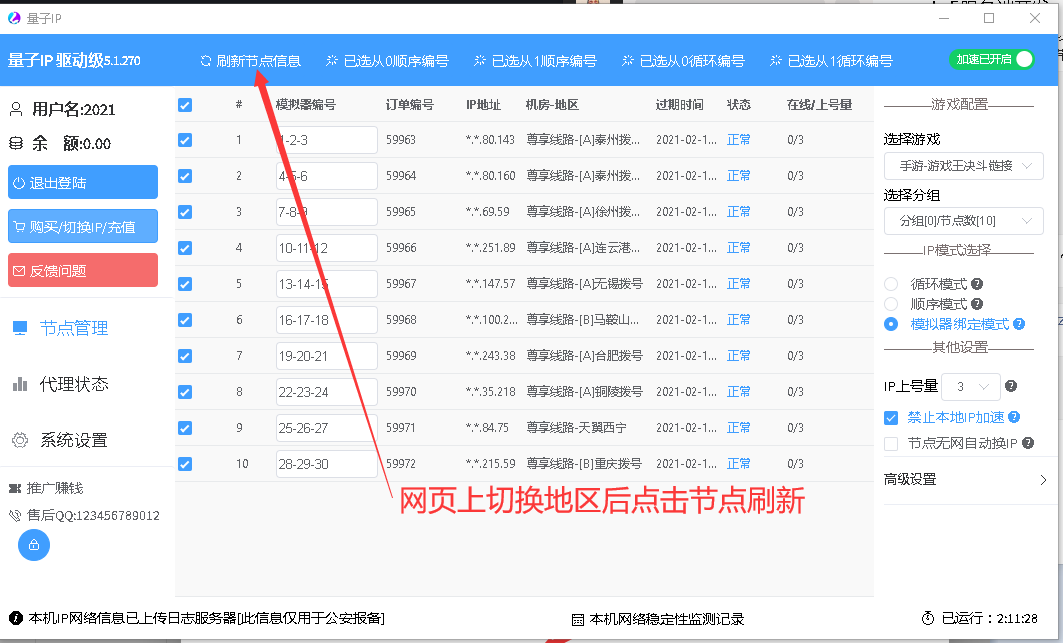Click the 退出登陆 button
The image size is (1063, 643).
tap(83, 183)
